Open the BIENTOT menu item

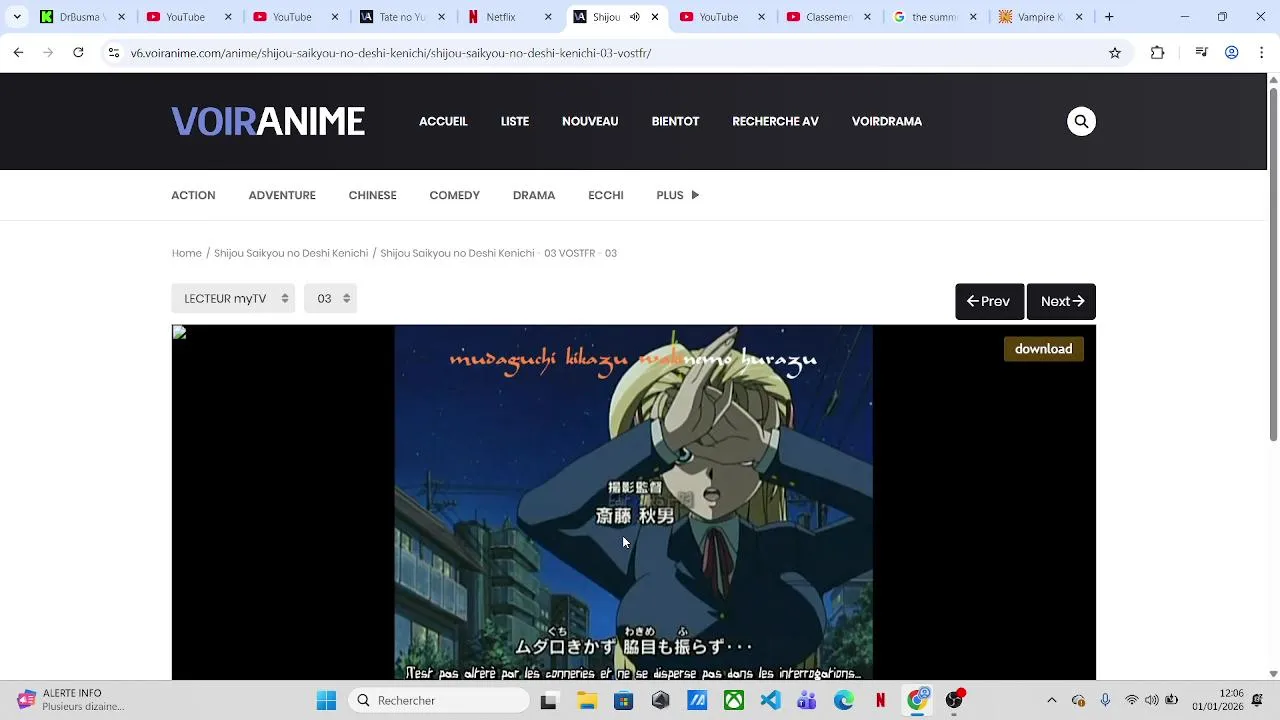pyautogui.click(x=675, y=121)
